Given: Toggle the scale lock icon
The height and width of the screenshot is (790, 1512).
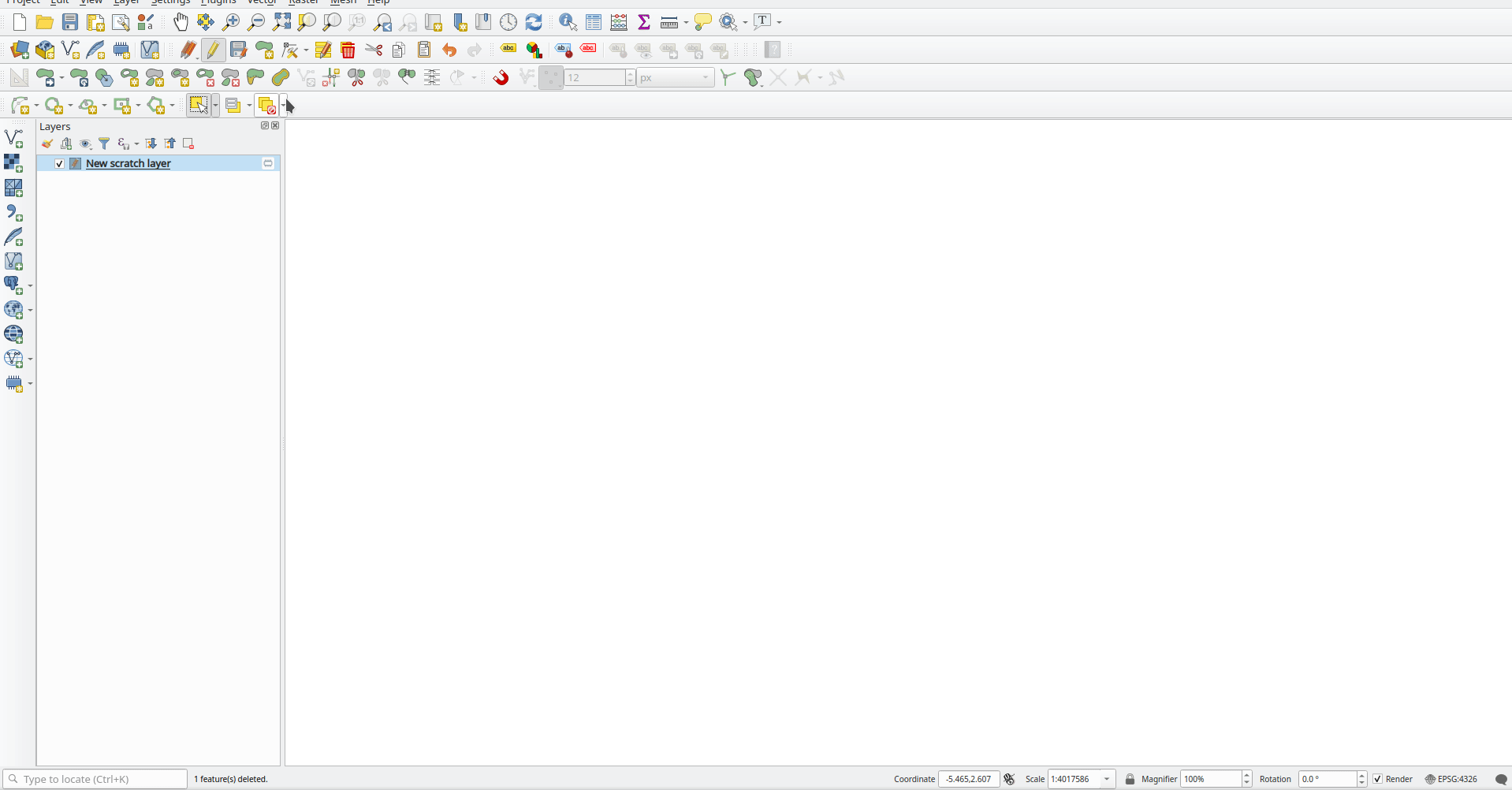Looking at the screenshot, I should coord(1130,779).
